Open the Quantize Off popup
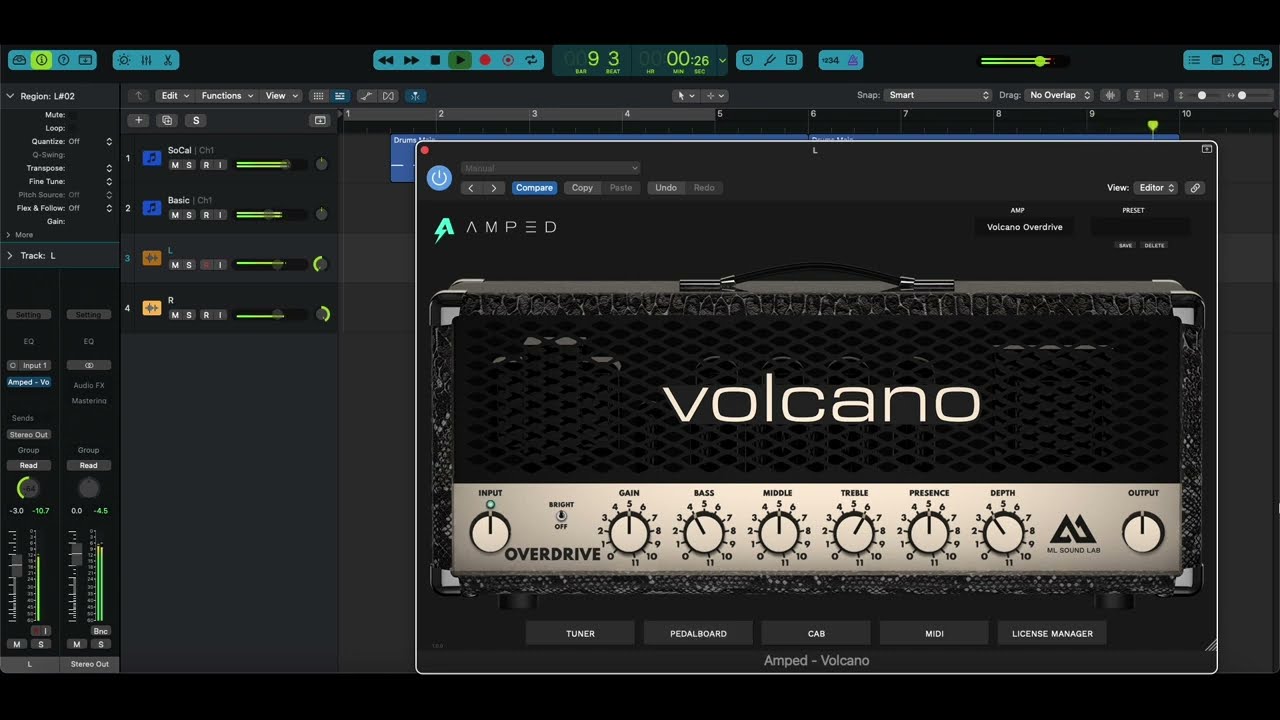1280x720 pixels. [x=90, y=141]
